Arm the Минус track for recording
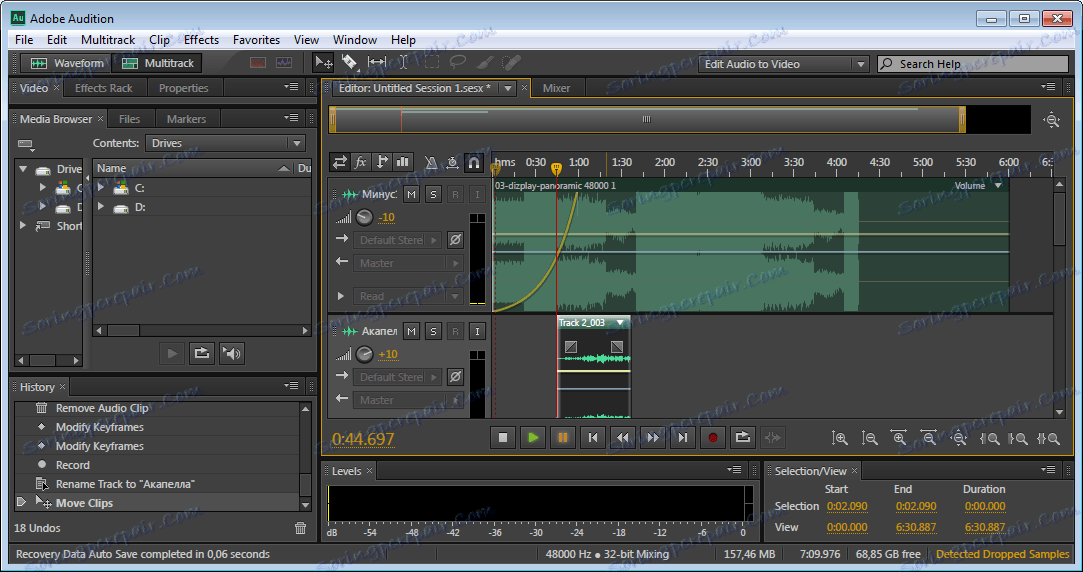 coord(455,194)
